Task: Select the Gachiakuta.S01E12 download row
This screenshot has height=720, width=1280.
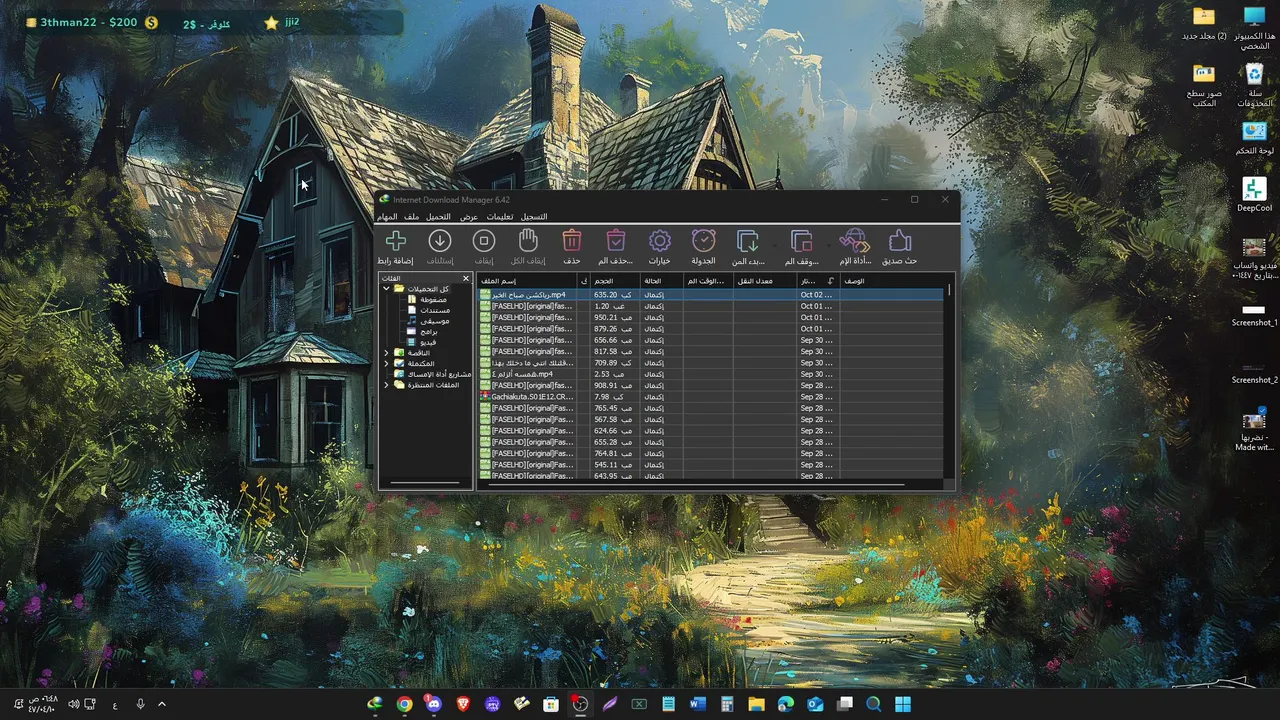Action: pyautogui.click(x=712, y=397)
